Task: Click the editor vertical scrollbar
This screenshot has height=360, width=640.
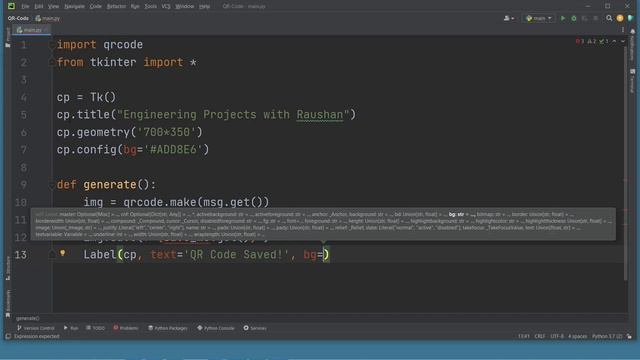Action: point(625,163)
